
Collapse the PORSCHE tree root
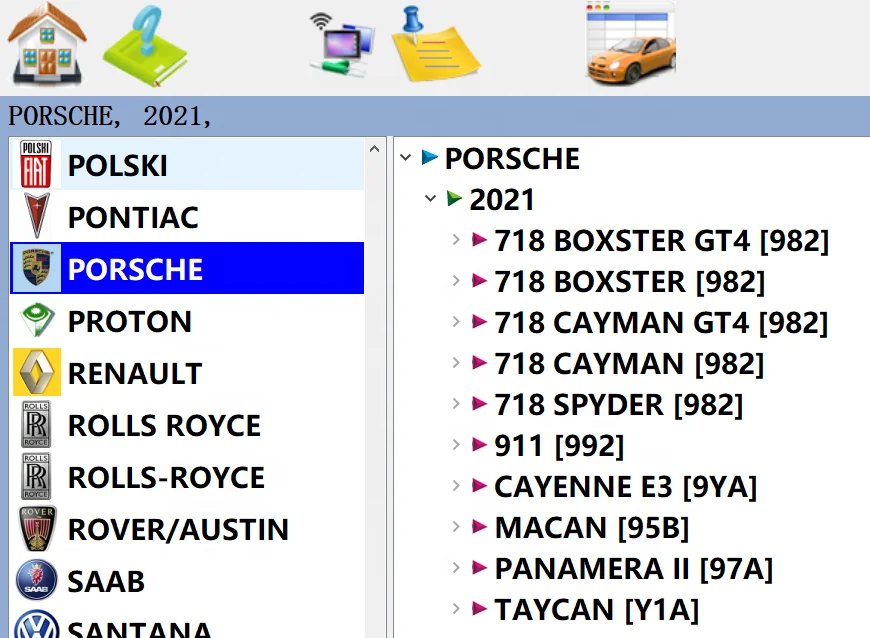point(406,158)
